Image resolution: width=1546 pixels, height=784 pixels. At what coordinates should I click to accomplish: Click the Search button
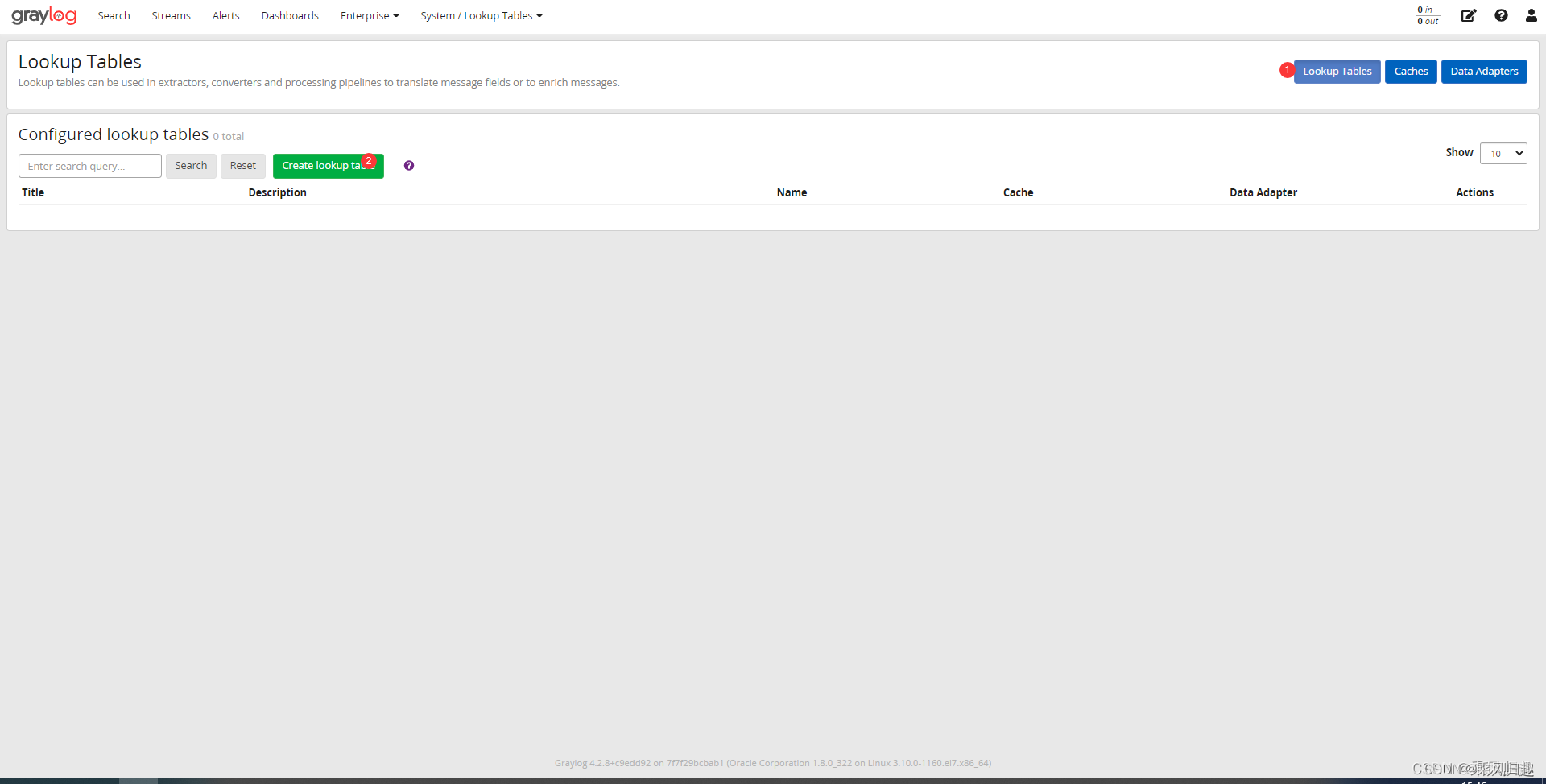[191, 165]
